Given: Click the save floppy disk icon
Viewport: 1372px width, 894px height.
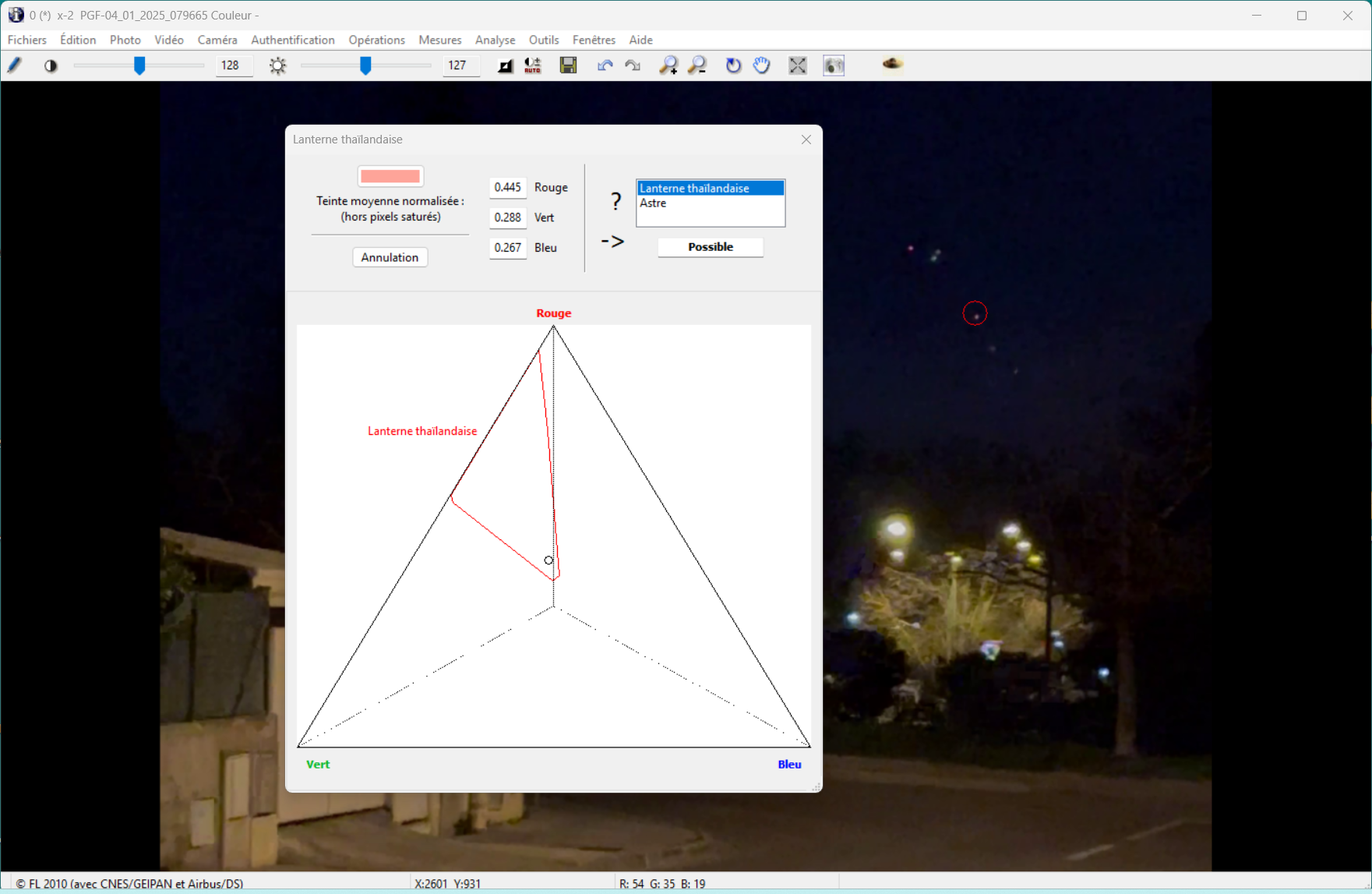Looking at the screenshot, I should 569,65.
